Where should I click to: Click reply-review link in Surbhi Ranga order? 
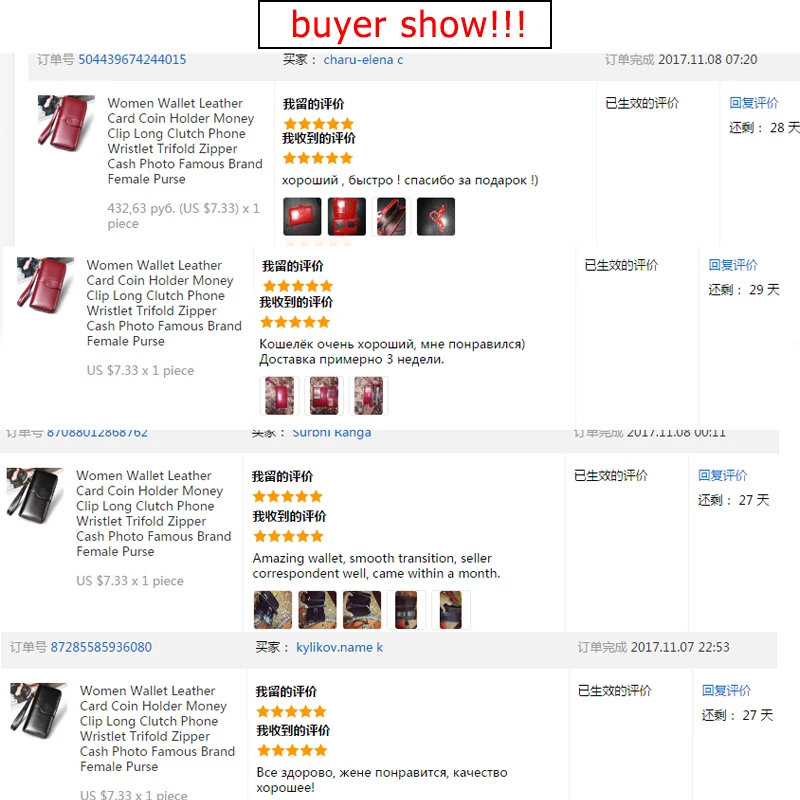point(722,476)
